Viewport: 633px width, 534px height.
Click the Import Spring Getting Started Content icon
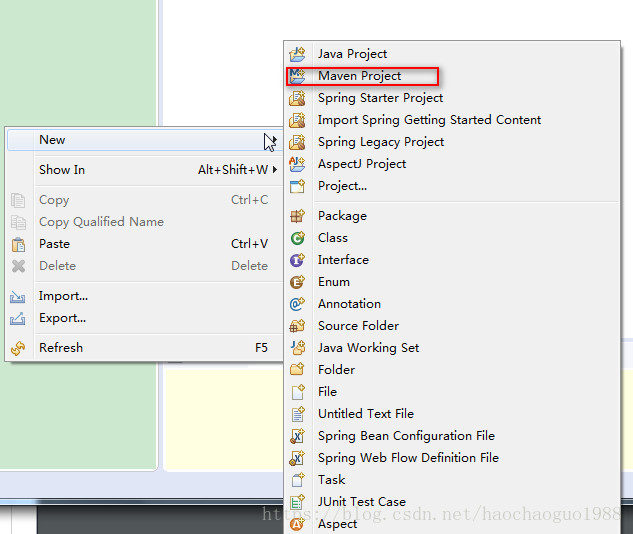(298, 120)
